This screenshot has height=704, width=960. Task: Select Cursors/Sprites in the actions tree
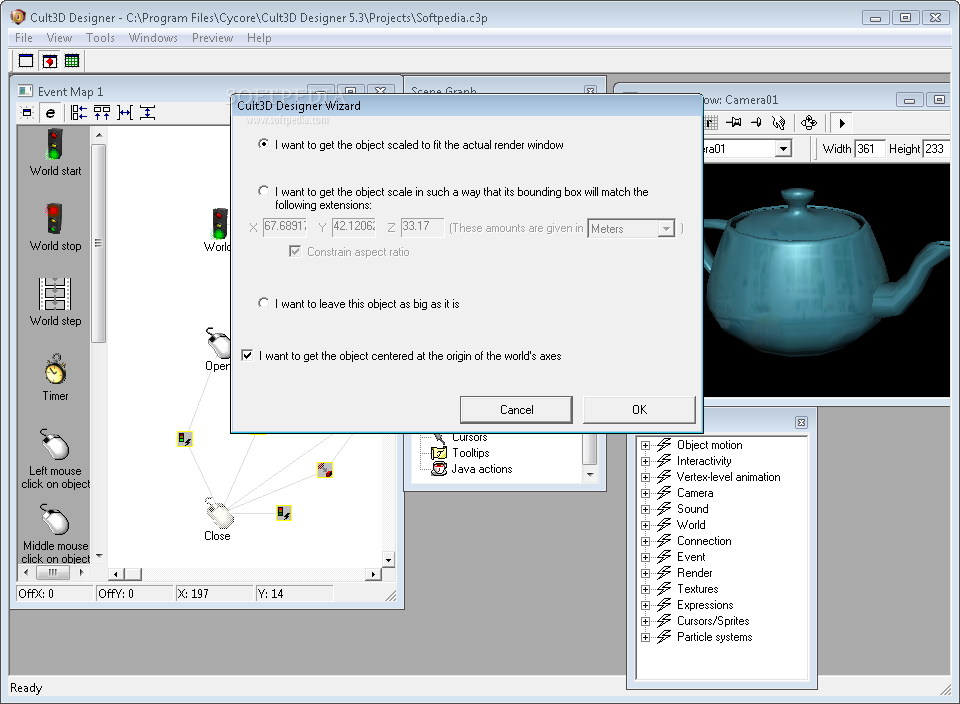(x=713, y=621)
